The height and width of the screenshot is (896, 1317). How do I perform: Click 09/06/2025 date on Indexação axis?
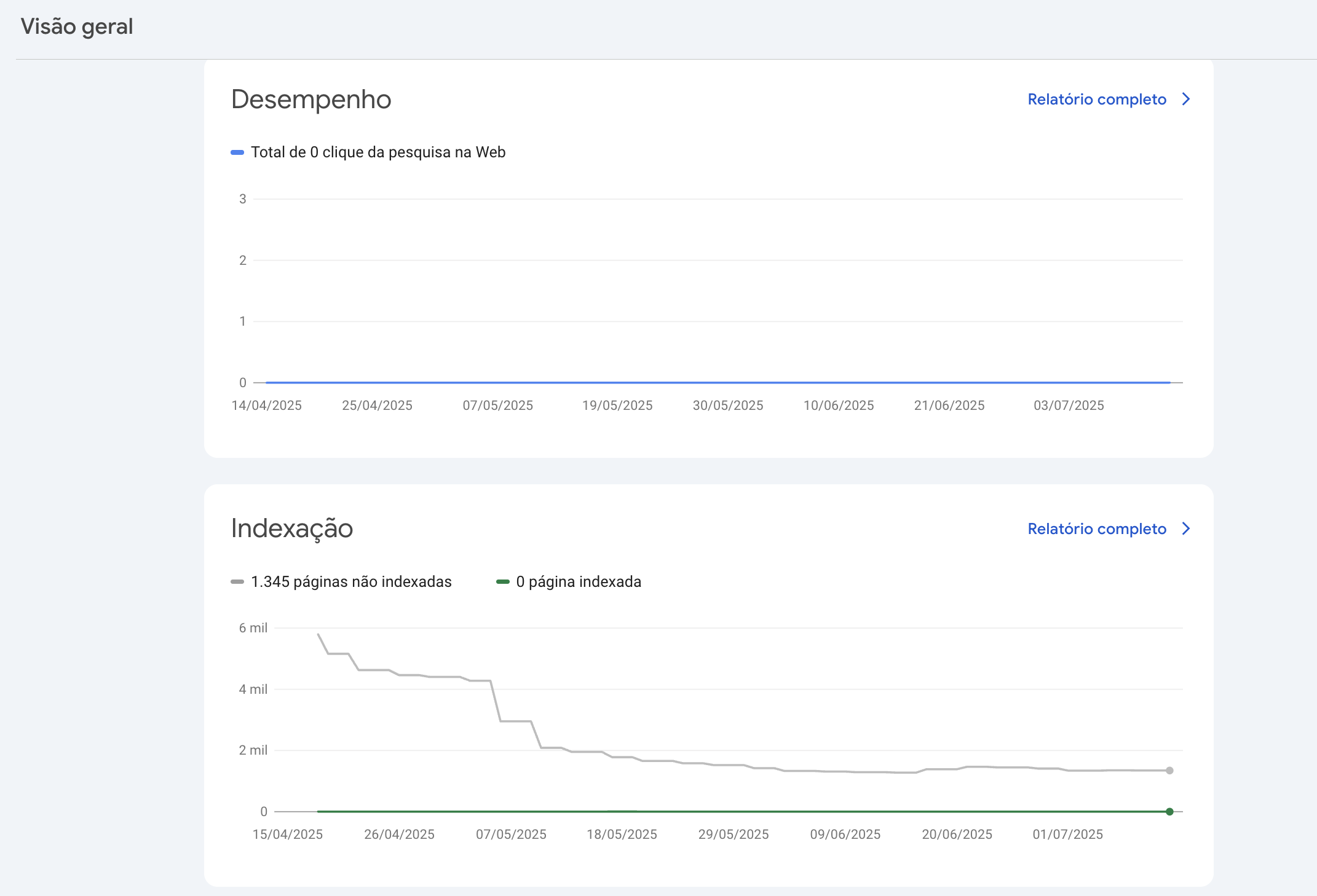[x=845, y=835]
